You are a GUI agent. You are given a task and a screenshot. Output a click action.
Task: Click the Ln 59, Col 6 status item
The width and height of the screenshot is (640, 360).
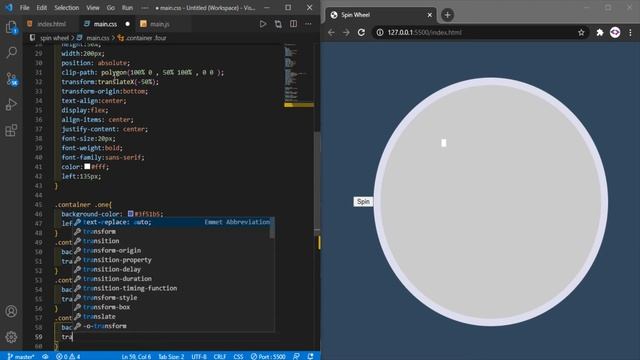136,356
